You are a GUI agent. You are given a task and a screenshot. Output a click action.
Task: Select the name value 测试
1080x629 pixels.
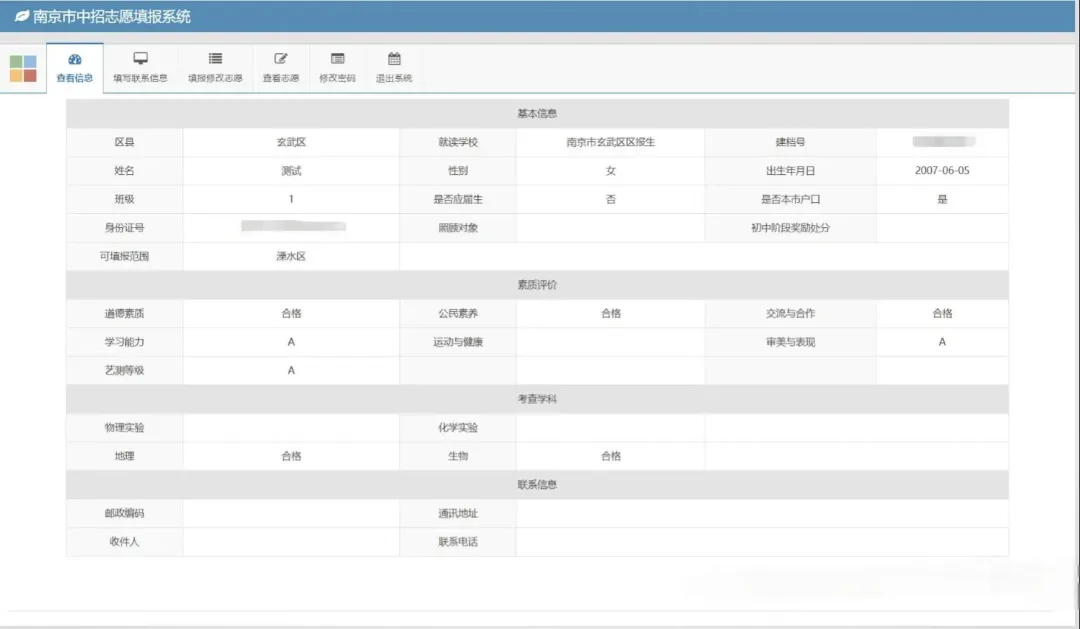(291, 171)
